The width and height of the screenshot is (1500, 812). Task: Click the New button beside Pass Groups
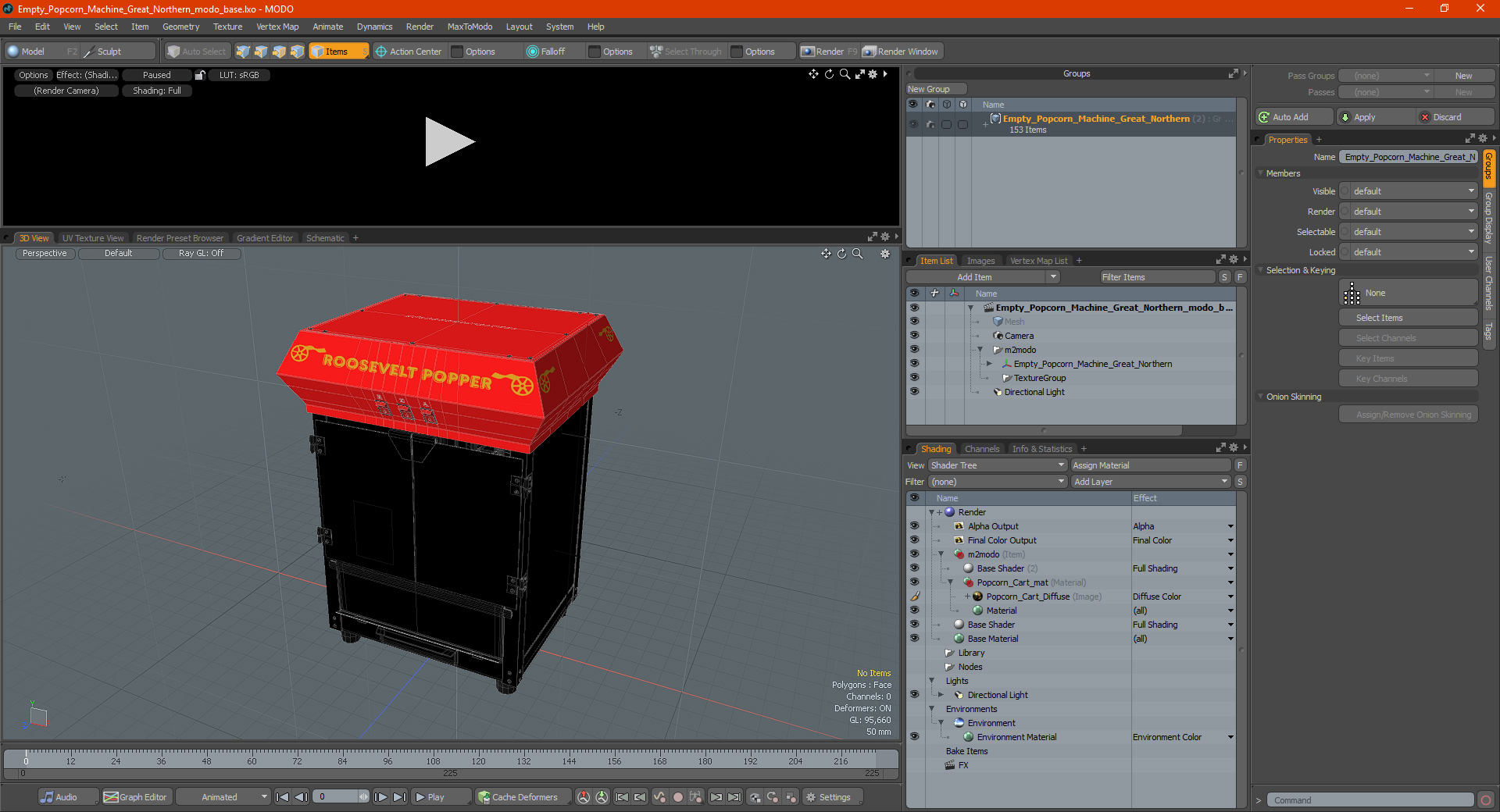pyautogui.click(x=1463, y=76)
